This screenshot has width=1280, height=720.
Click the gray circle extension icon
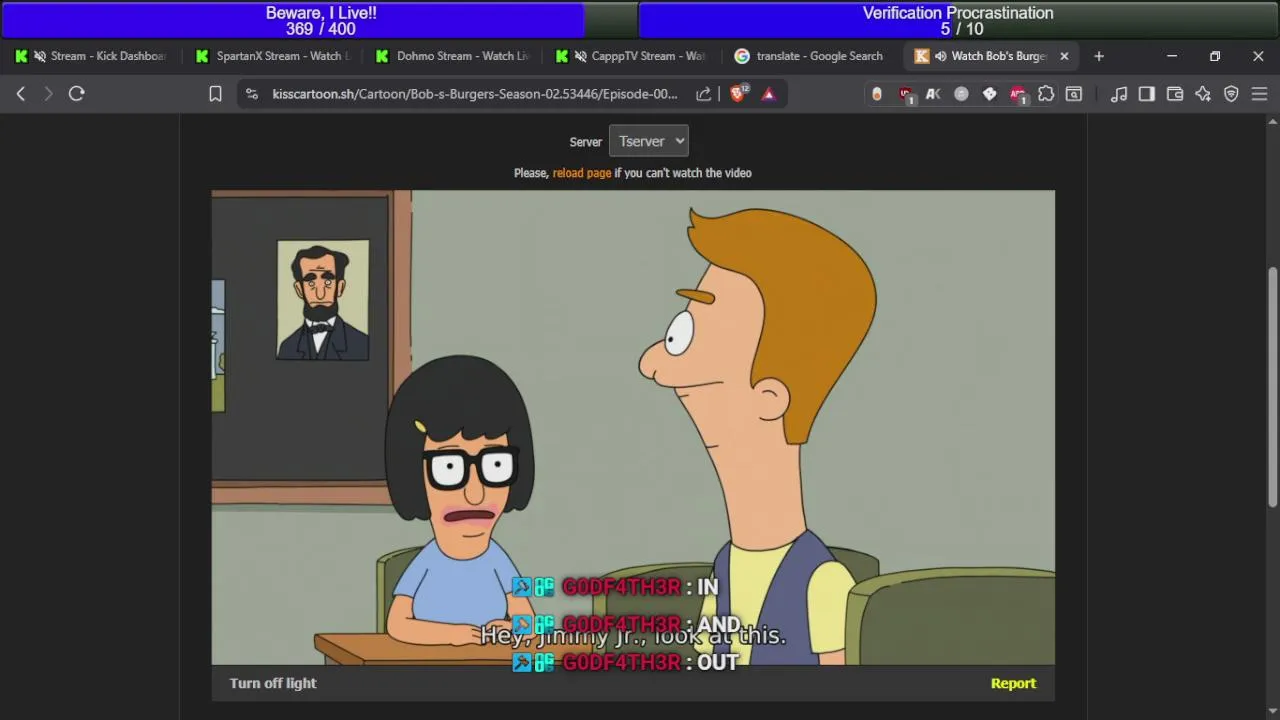[x=961, y=94]
